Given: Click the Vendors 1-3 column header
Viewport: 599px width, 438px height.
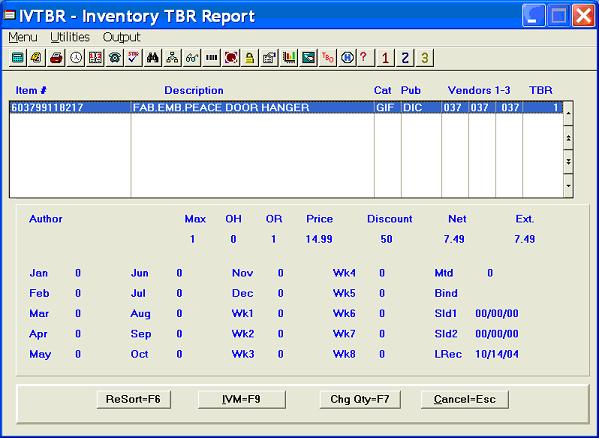Looking at the screenshot, I should pyautogui.click(x=479, y=91).
